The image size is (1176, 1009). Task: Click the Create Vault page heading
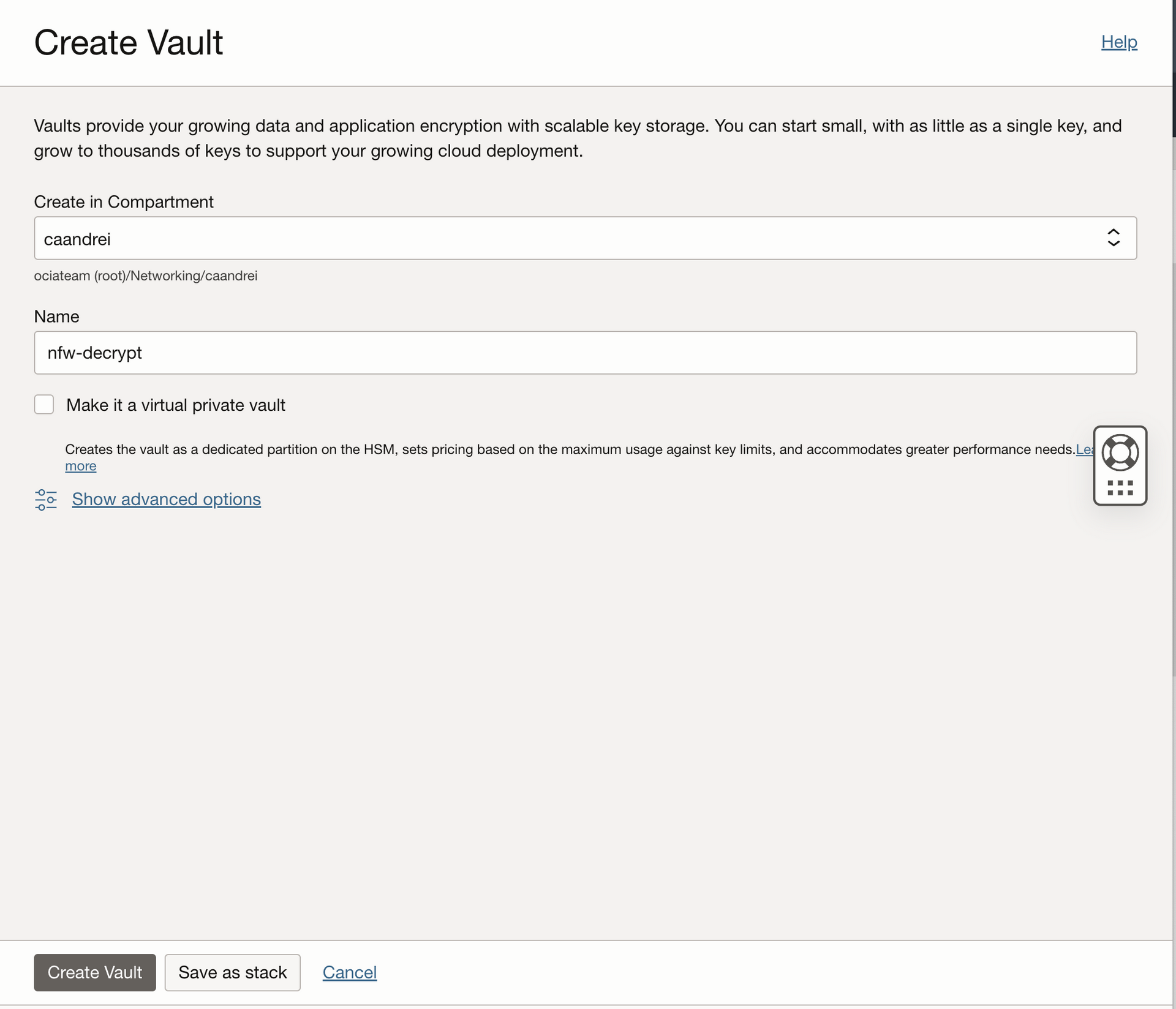point(129,43)
